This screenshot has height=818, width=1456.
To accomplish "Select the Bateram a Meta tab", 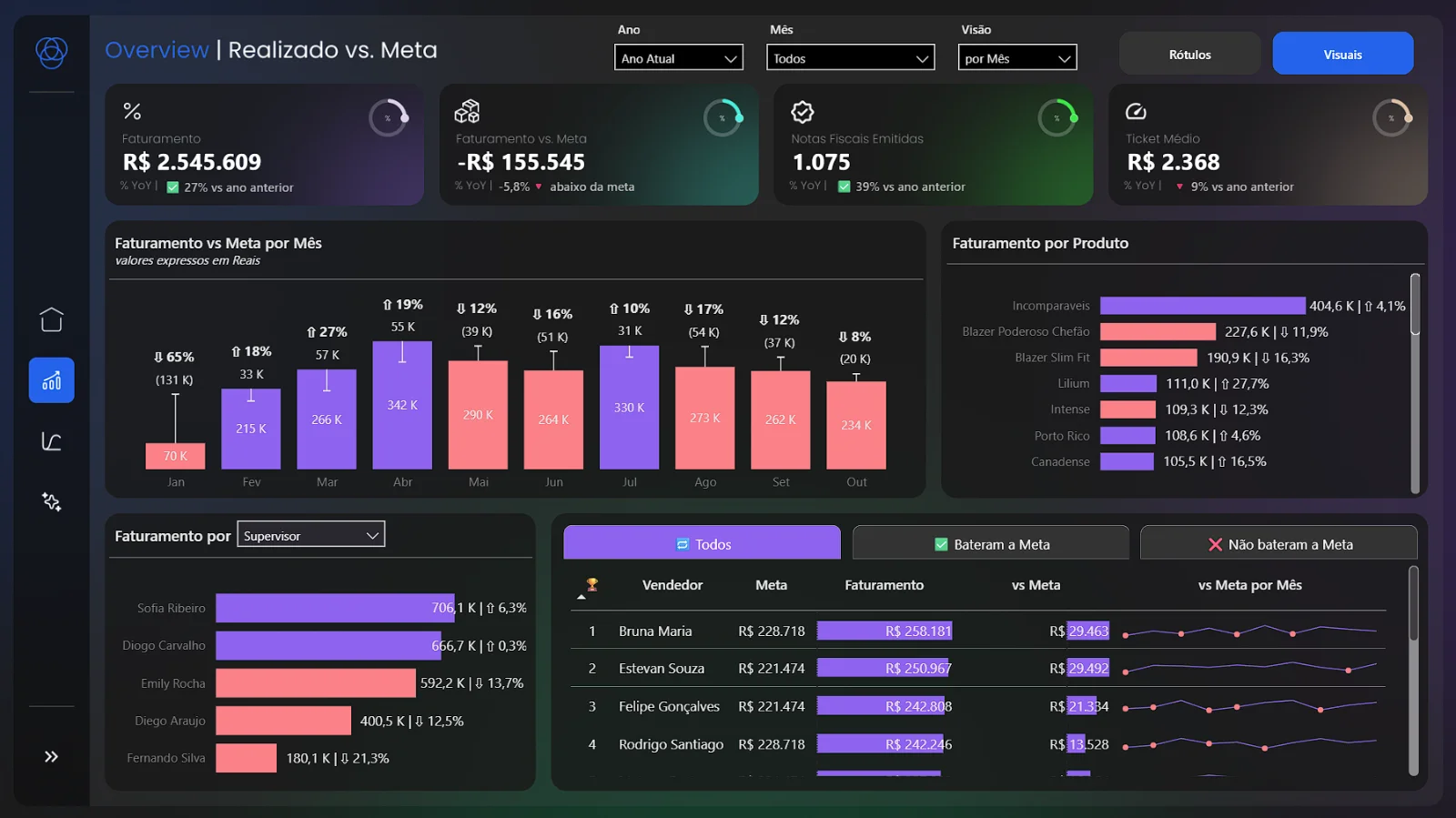I will pyautogui.click(x=991, y=543).
